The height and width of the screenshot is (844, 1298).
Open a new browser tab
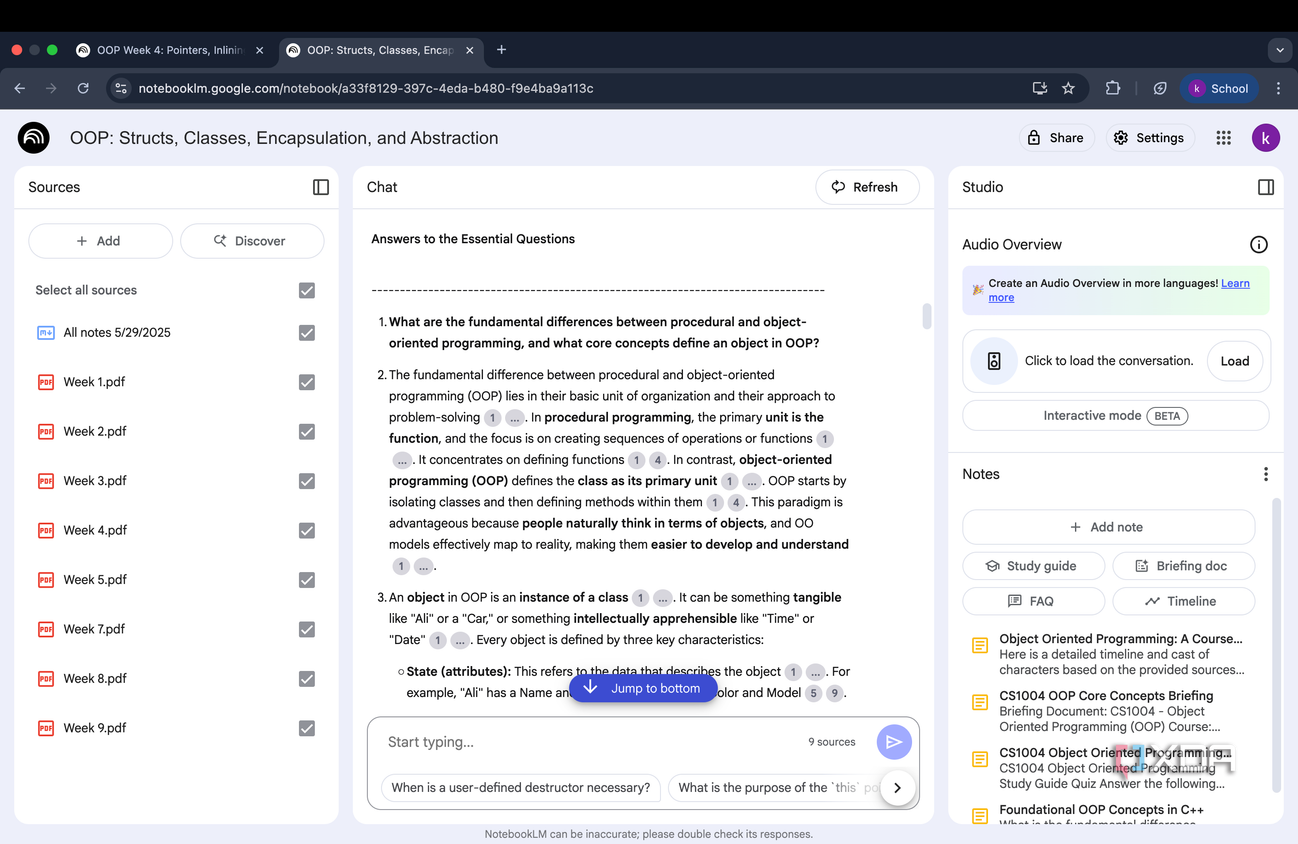click(x=502, y=50)
